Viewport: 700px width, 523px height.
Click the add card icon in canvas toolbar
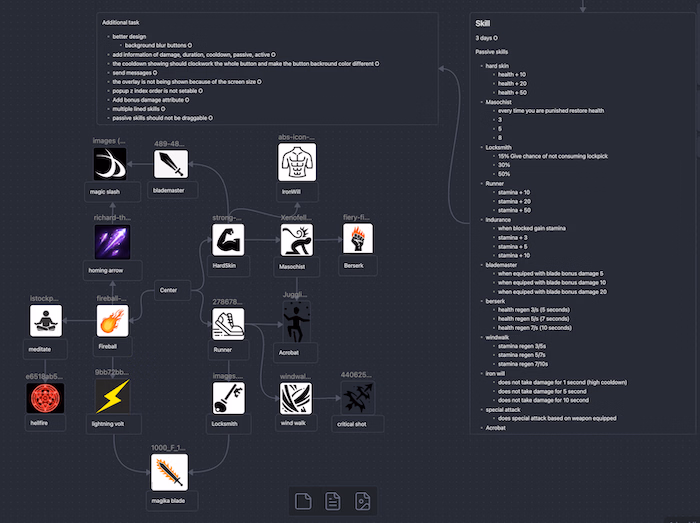[303, 501]
